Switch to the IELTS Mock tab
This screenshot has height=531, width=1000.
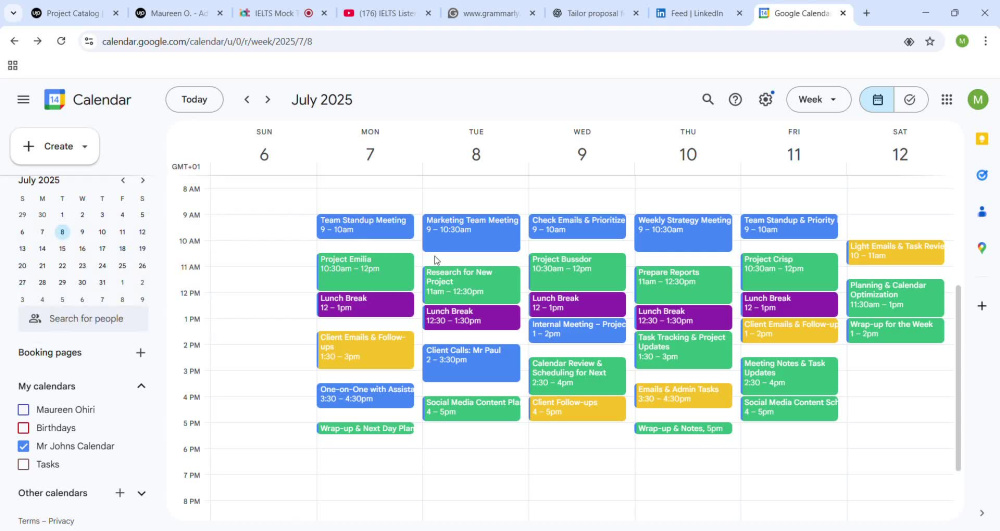point(283,13)
